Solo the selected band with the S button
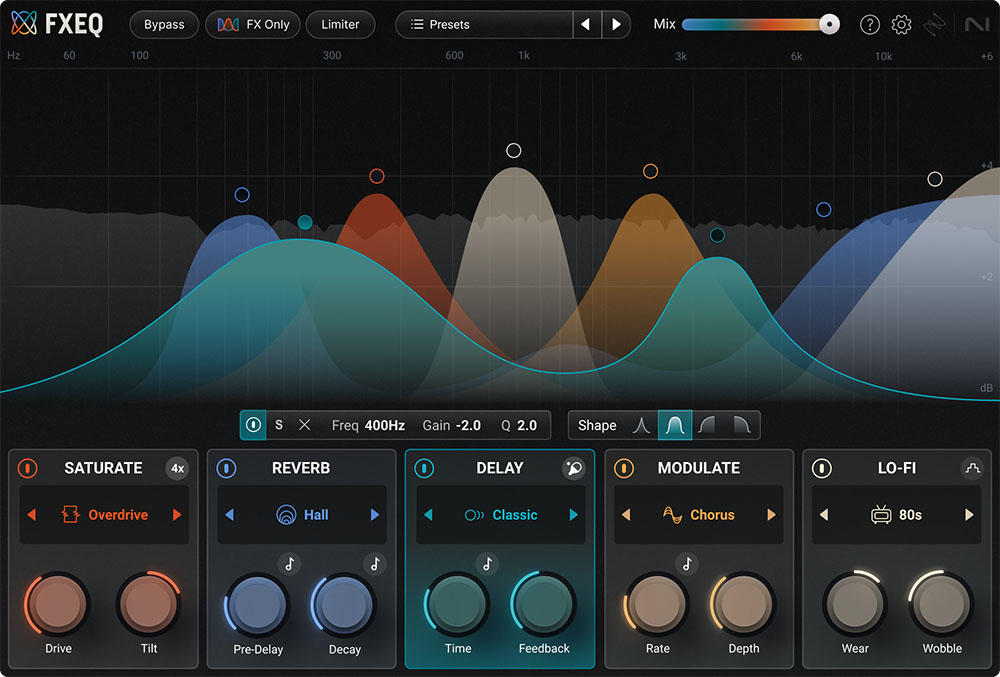 point(278,425)
